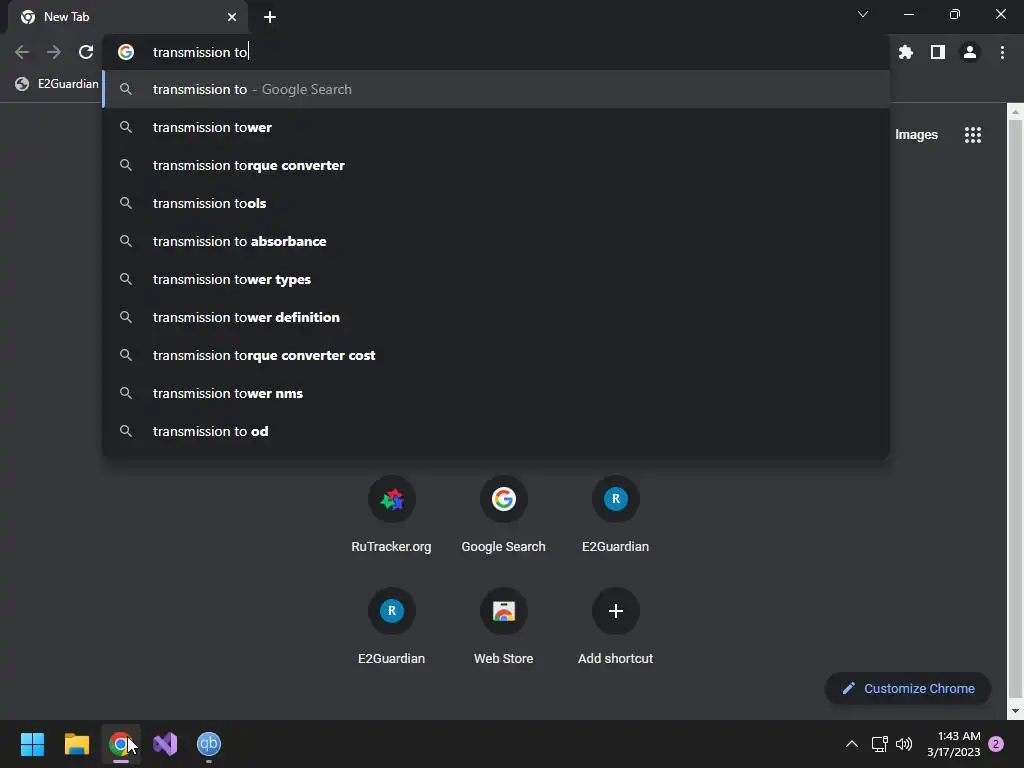This screenshot has width=1024, height=768.
Task: Select 'transmission tools' suggestion
Action: (x=496, y=203)
